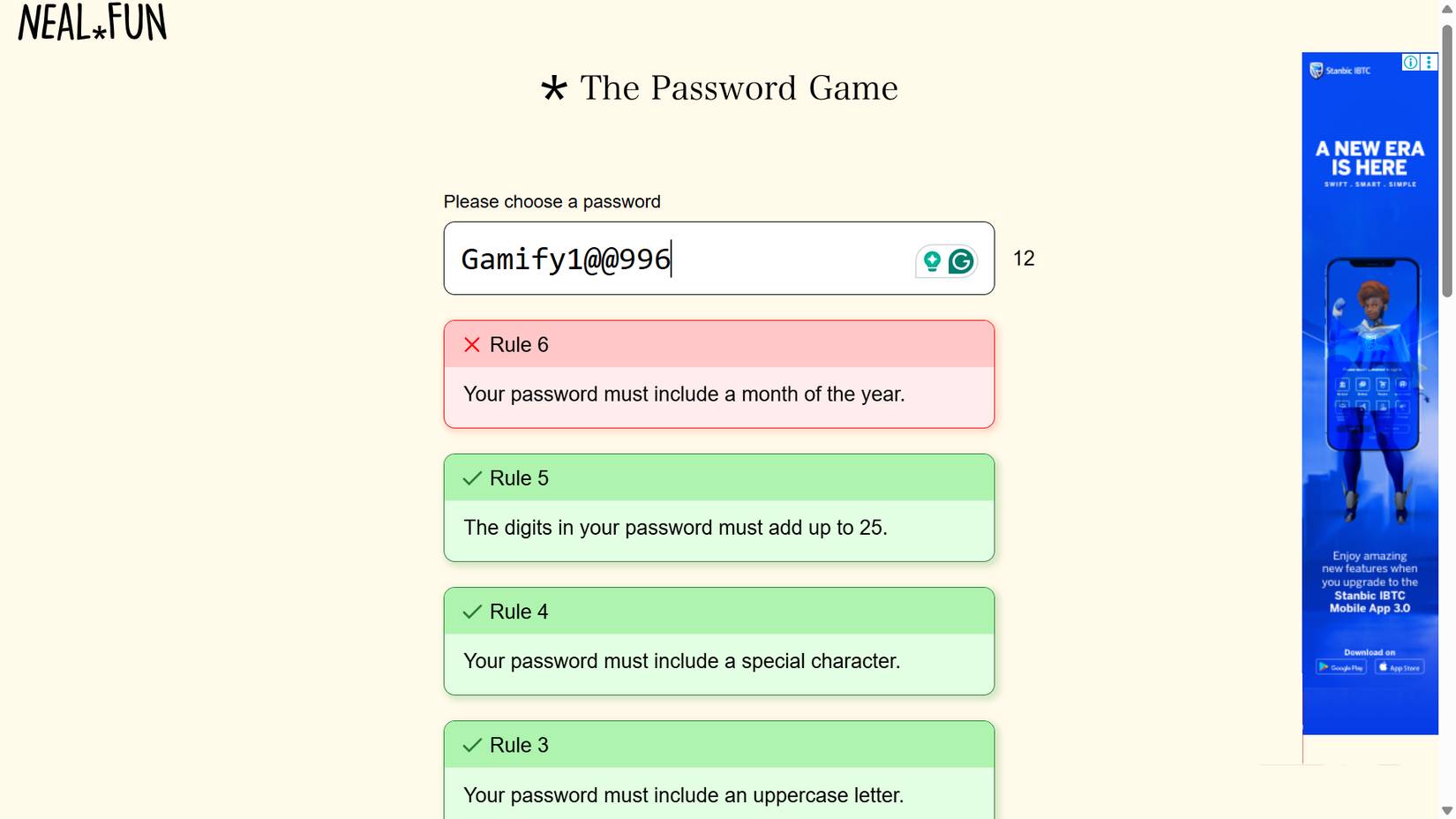Click the info icon on the Stanbic ad
The width and height of the screenshot is (1456, 819).
point(1411,63)
